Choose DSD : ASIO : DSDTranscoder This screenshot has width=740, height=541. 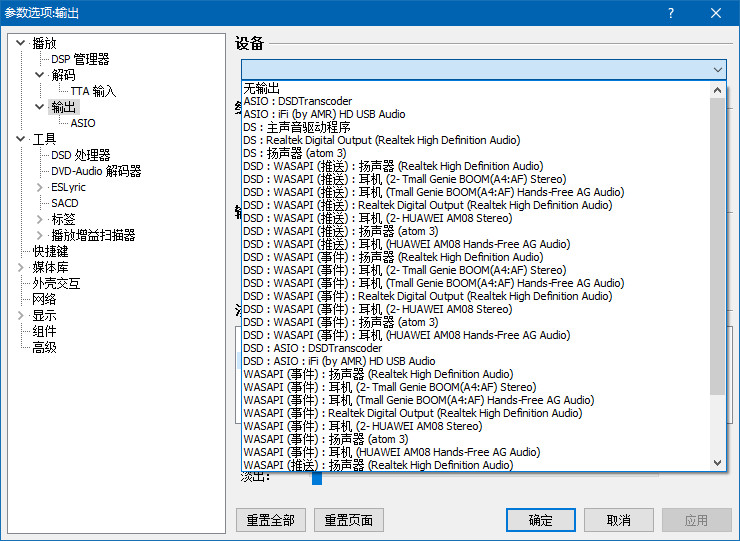point(476,348)
